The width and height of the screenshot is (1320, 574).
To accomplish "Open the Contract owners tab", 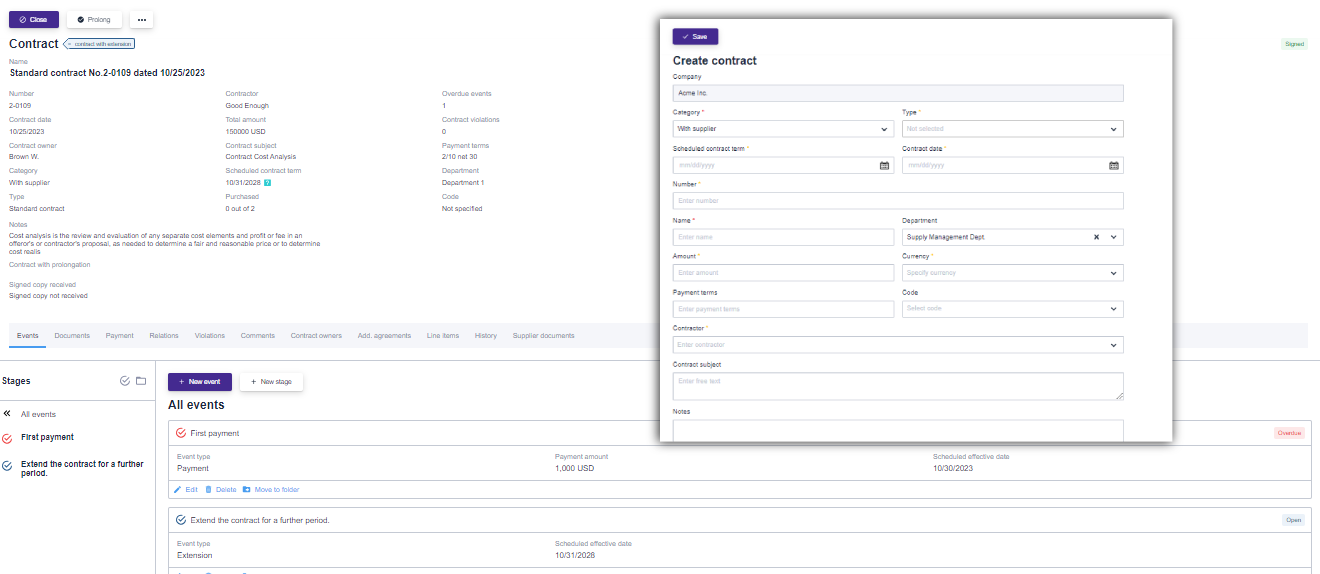I will pyautogui.click(x=316, y=336).
